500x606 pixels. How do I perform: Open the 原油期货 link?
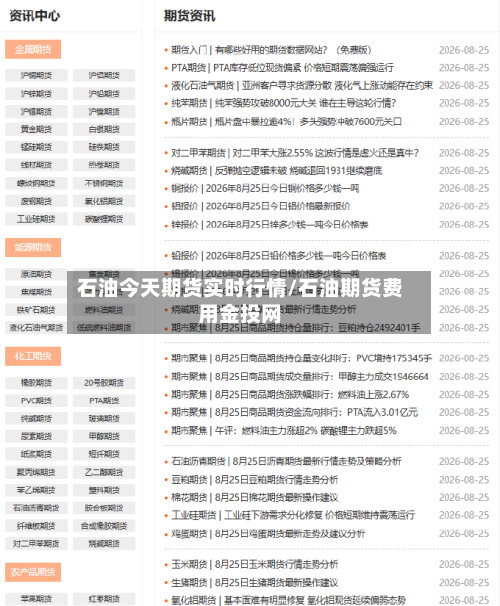[x=36, y=274]
